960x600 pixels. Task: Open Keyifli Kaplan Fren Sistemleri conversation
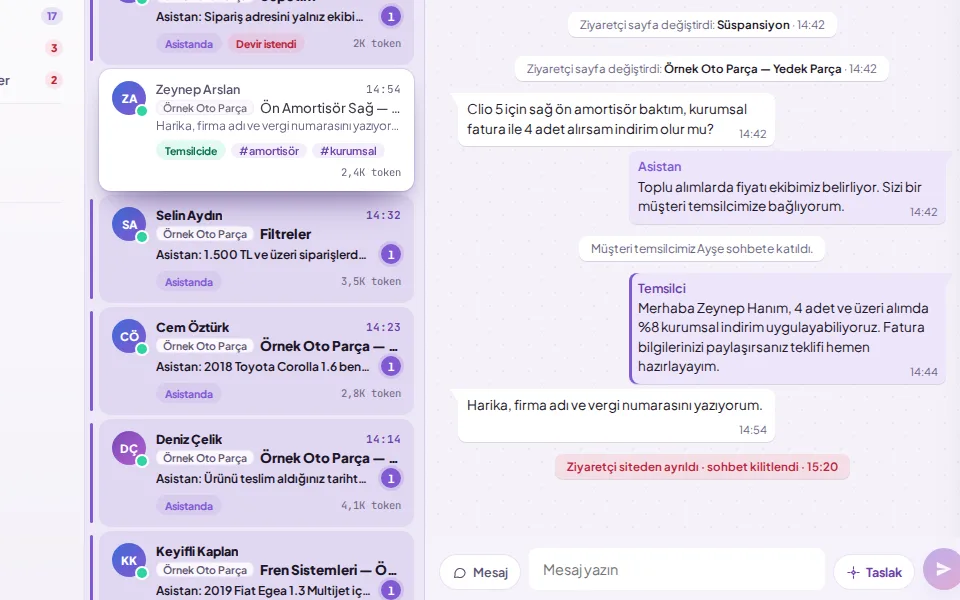257,566
